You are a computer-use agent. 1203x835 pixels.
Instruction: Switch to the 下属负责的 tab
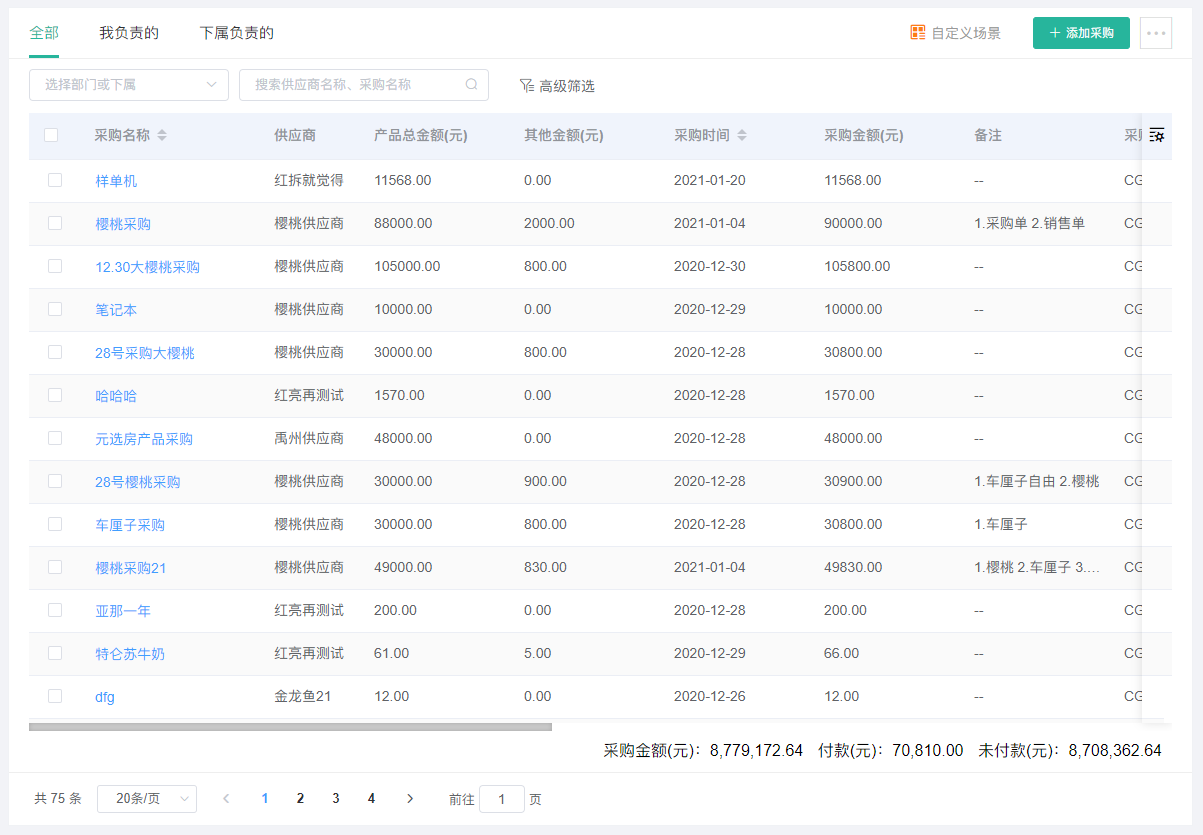coord(237,33)
